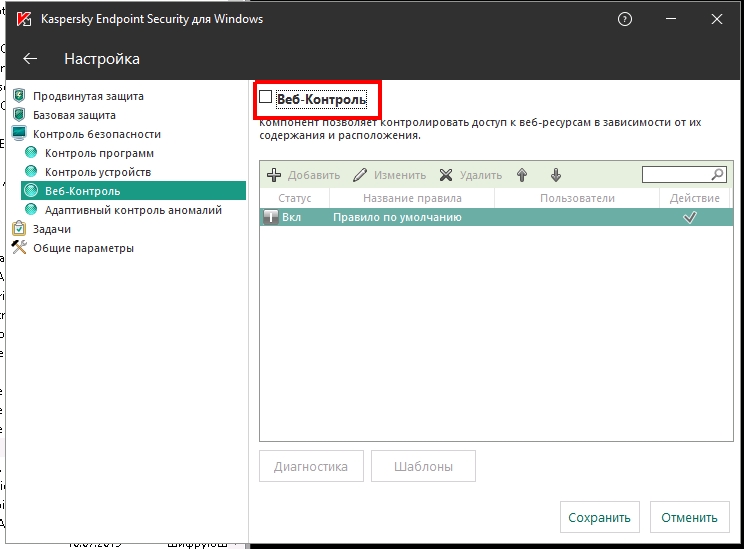Collapse Контроль безопасности section
The height and width of the screenshot is (549, 744).
pos(96,134)
